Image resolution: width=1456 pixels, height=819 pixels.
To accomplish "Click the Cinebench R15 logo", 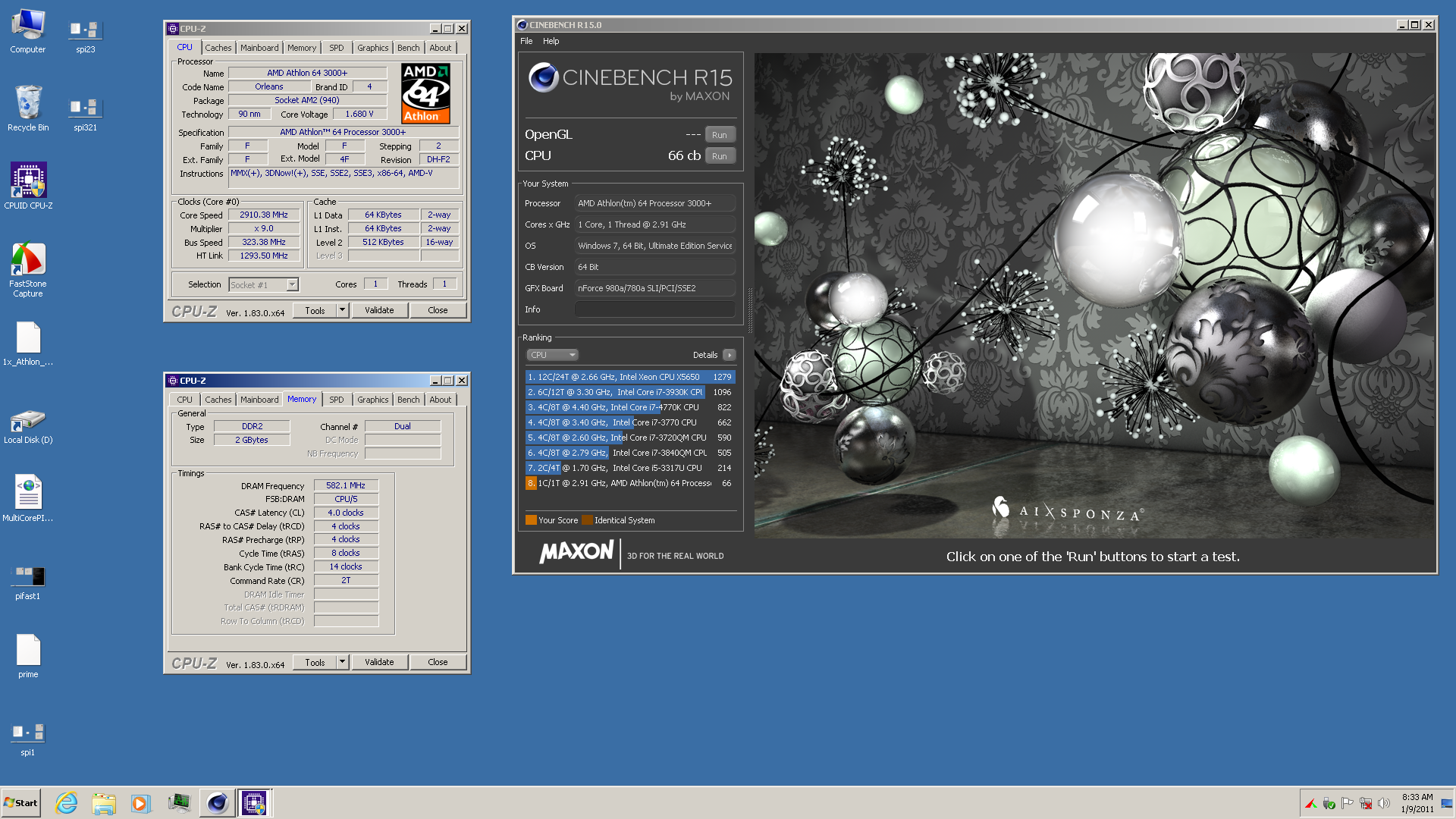I will tap(630, 83).
